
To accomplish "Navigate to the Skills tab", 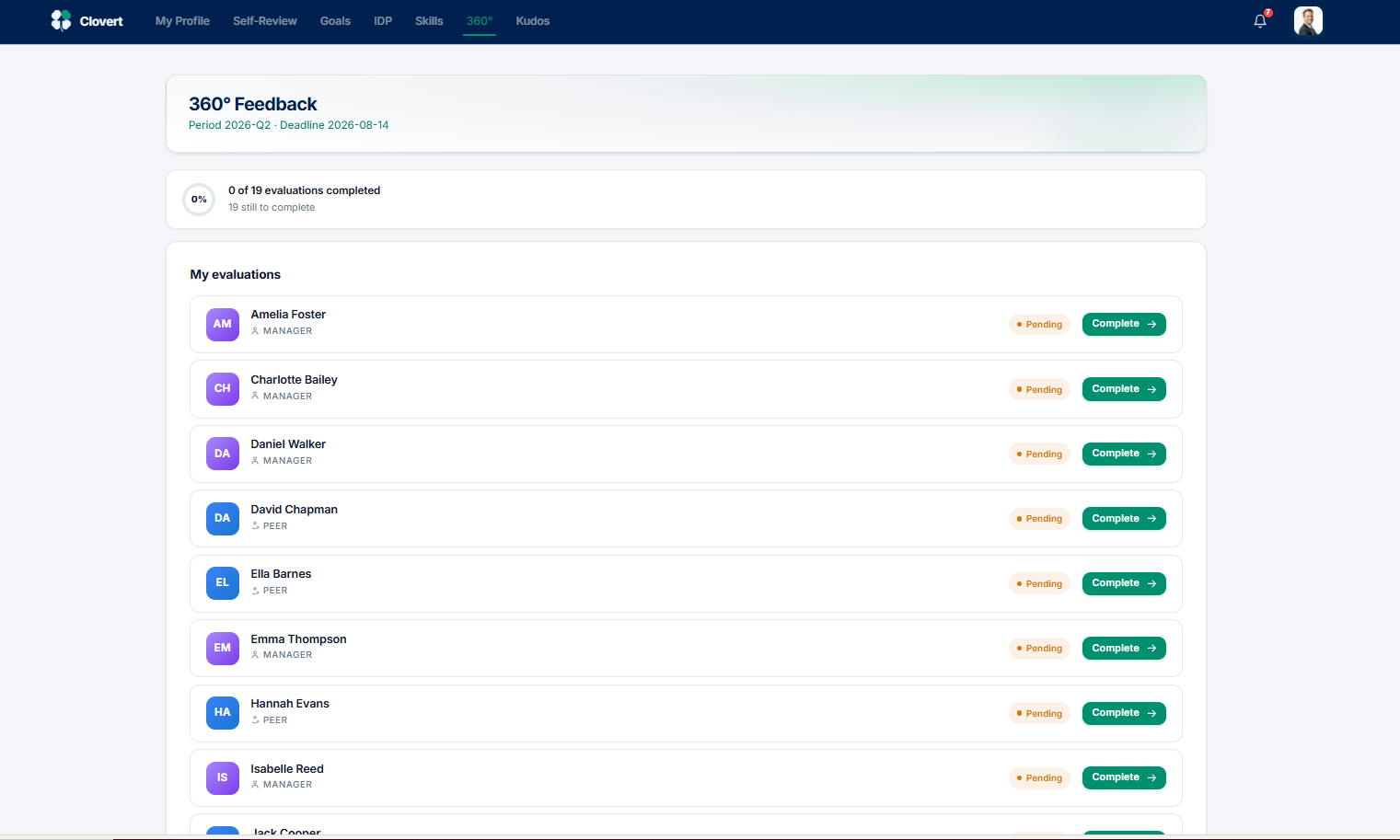I will (x=429, y=21).
